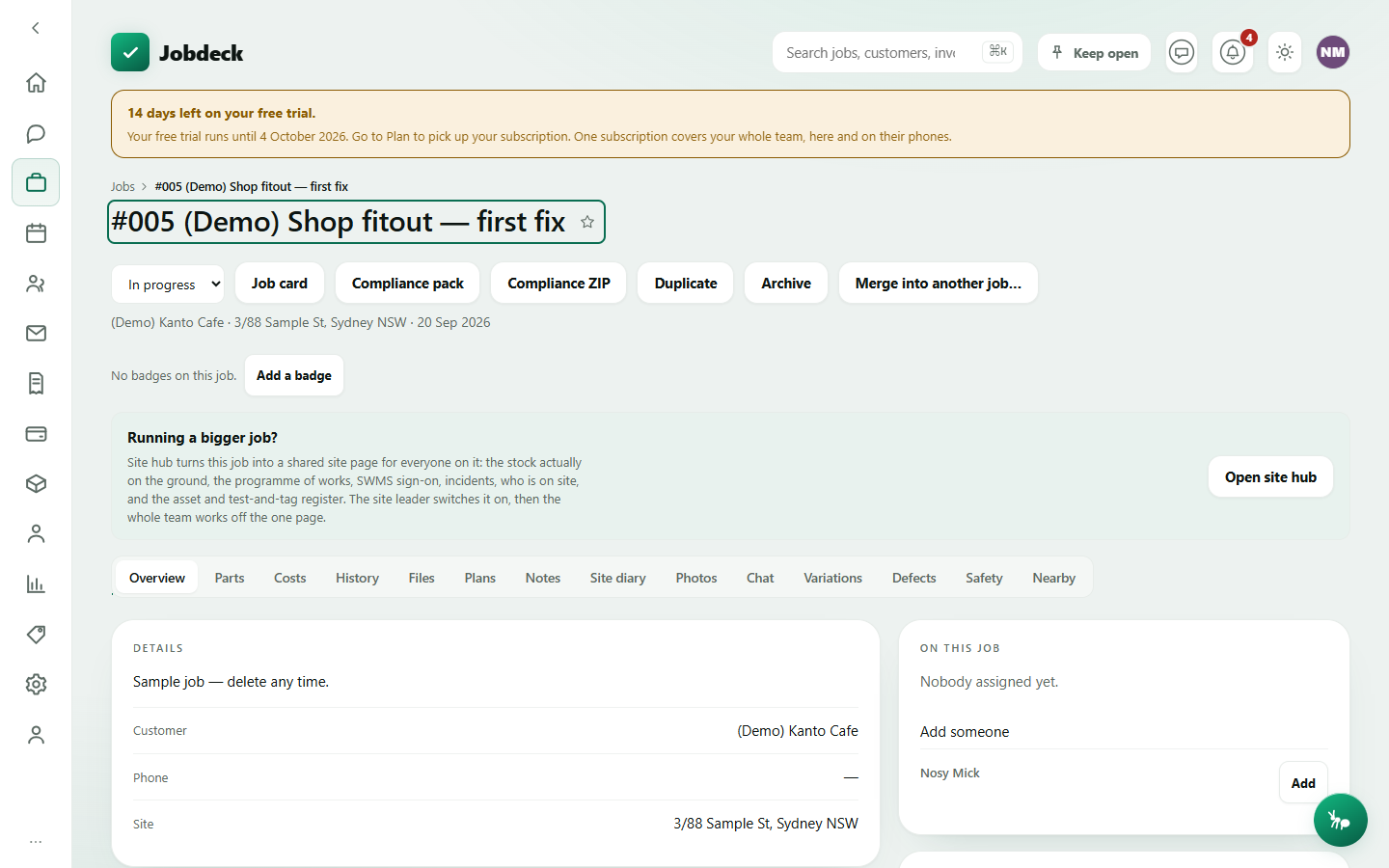Viewport: 1389px width, 868px height.
Task: Open the Safety tab
Action: click(x=984, y=578)
